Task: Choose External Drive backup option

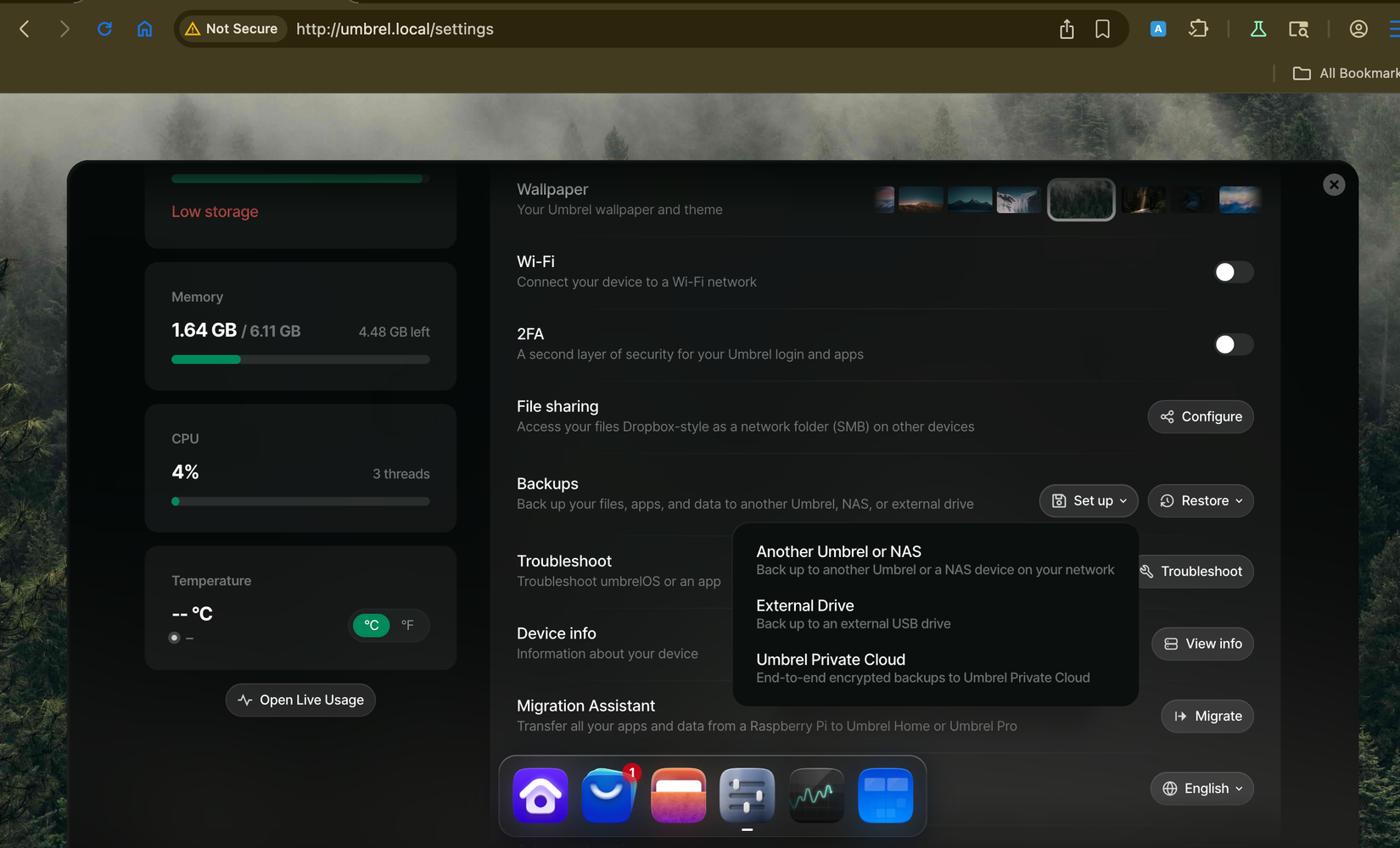Action: [935, 614]
